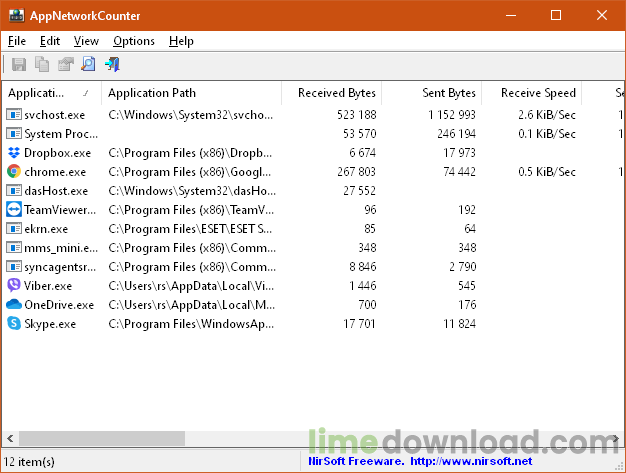Click the chrome path C:\Program Files (x86)\Googl...
The width and height of the screenshot is (626, 473).
[x=190, y=172]
